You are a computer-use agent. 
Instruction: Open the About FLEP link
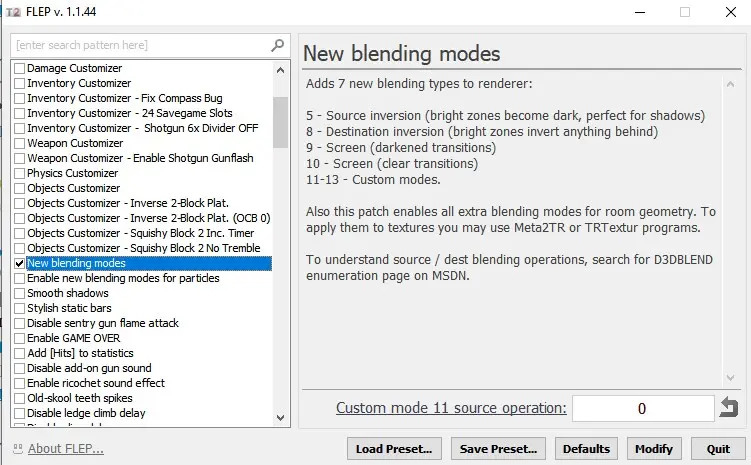pos(65,449)
